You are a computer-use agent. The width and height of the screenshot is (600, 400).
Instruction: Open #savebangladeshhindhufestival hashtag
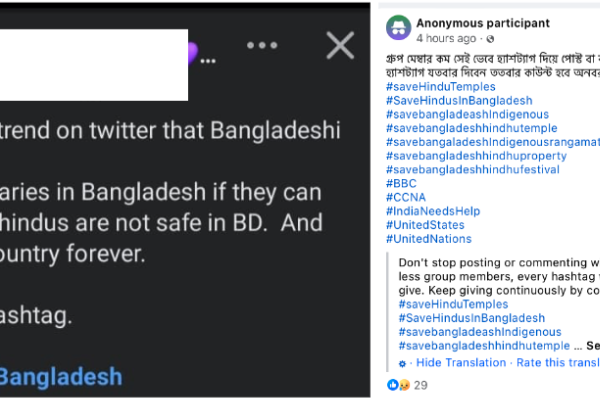pos(473,170)
